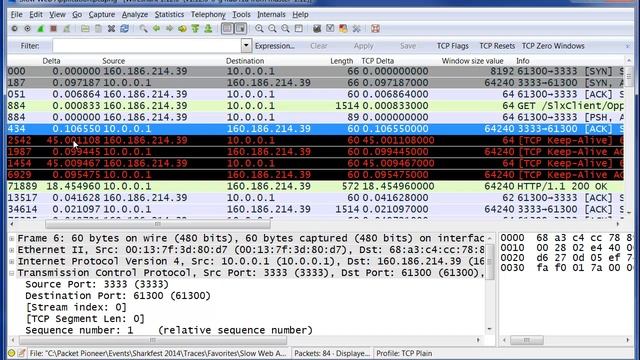Click the Apply filter button
Viewport: 640px width, 360px height.
coord(363,46)
